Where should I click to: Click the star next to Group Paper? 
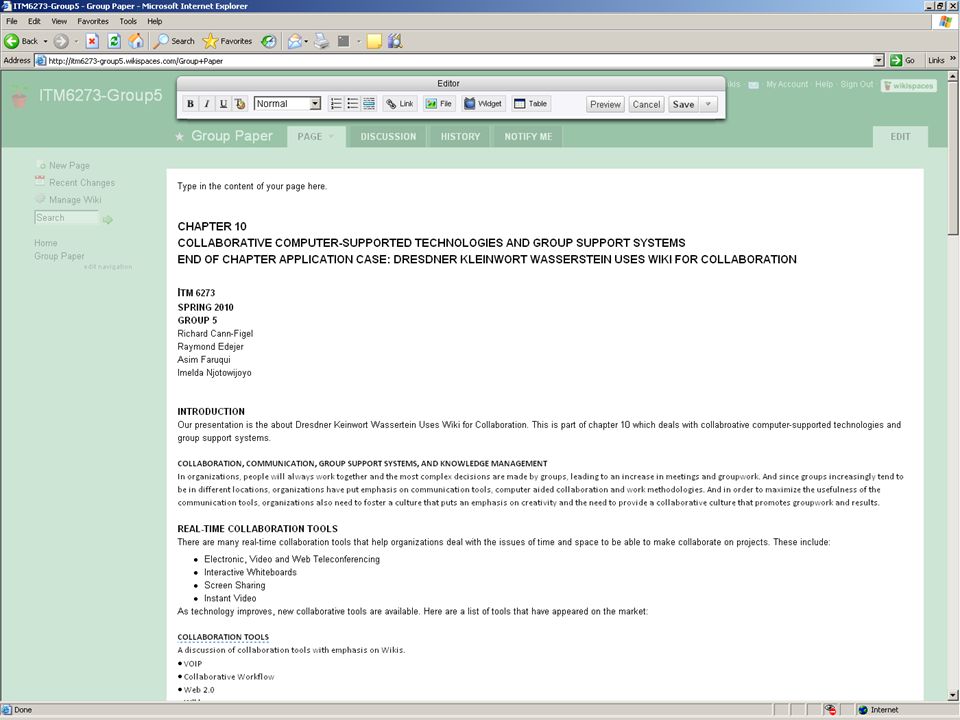click(179, 137)
